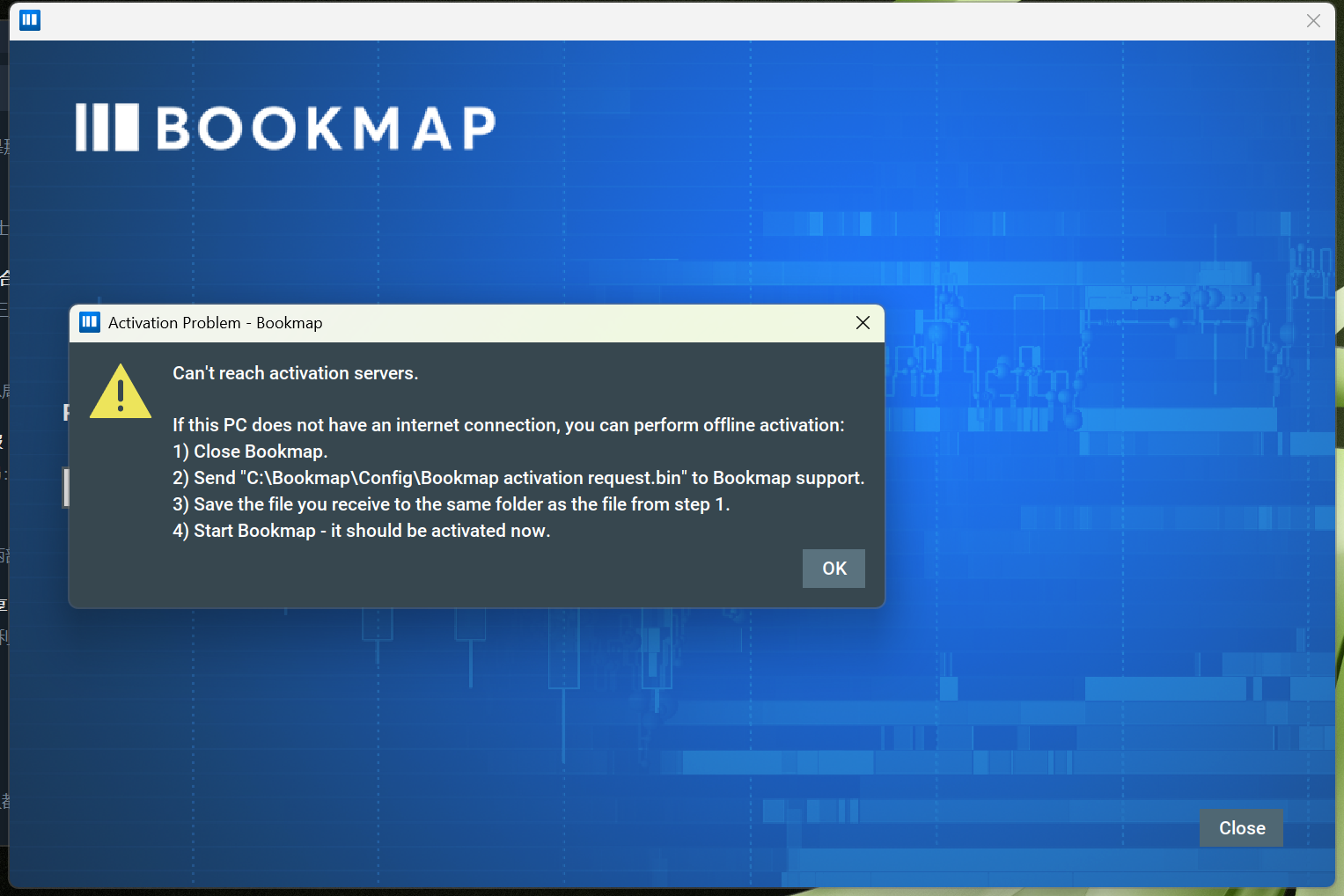The image size is (1344, 896).
Task: Click the BOOKMAP wordmark on the splash screen
Action: click(326, 129)
